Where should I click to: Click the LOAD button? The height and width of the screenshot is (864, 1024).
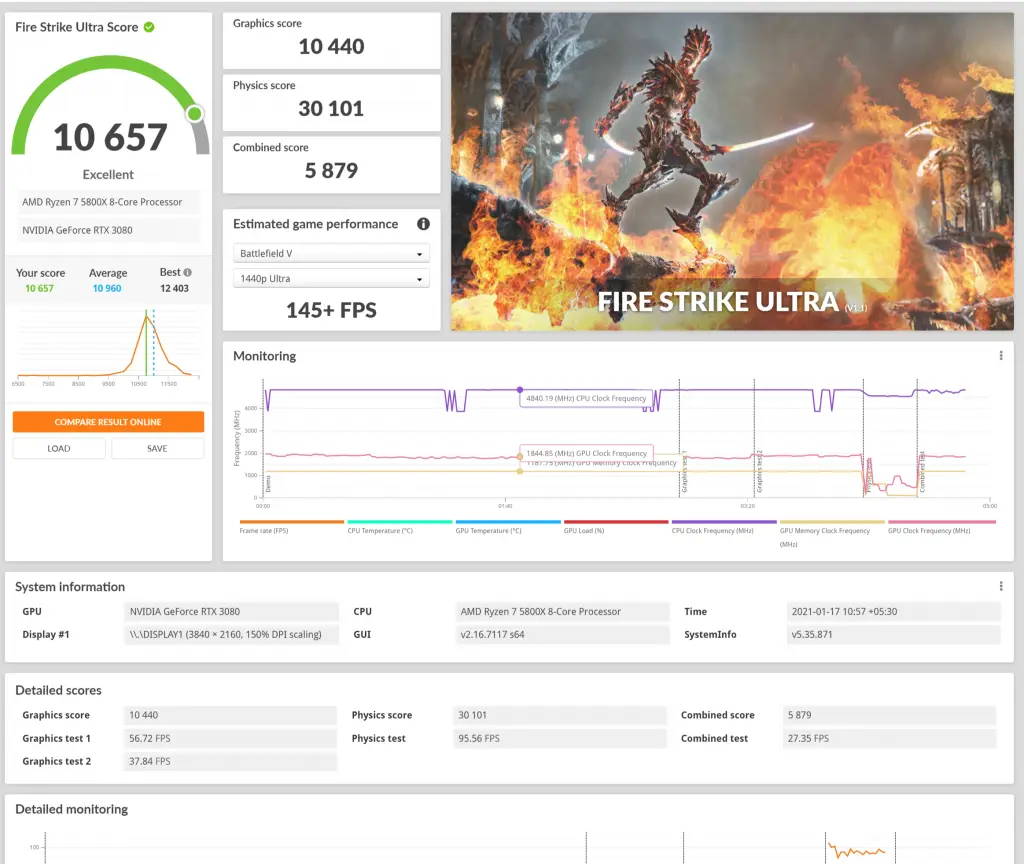click(59, 449)
